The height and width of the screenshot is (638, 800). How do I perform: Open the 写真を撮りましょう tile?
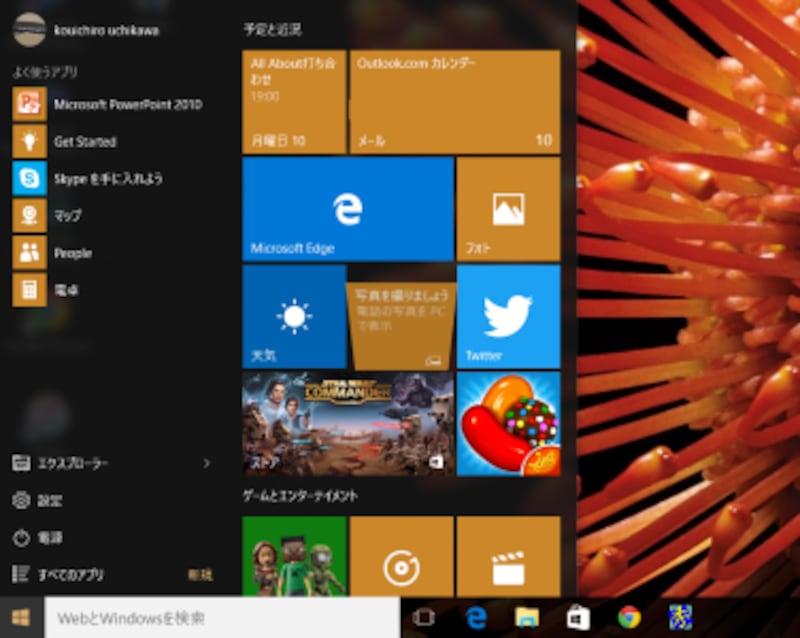coord(402,325)
